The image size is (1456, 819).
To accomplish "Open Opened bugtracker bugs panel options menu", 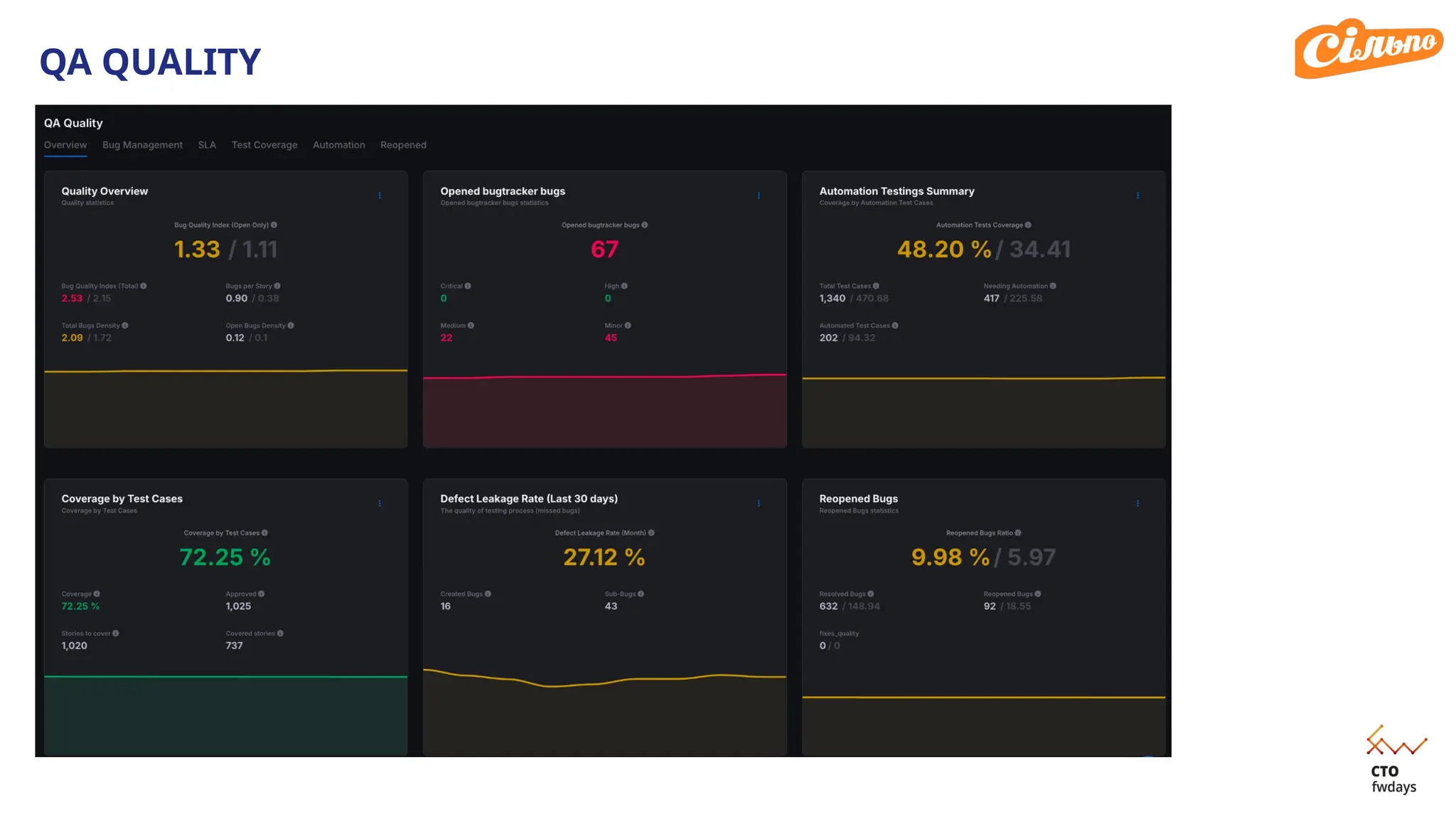I will point(759,196).
